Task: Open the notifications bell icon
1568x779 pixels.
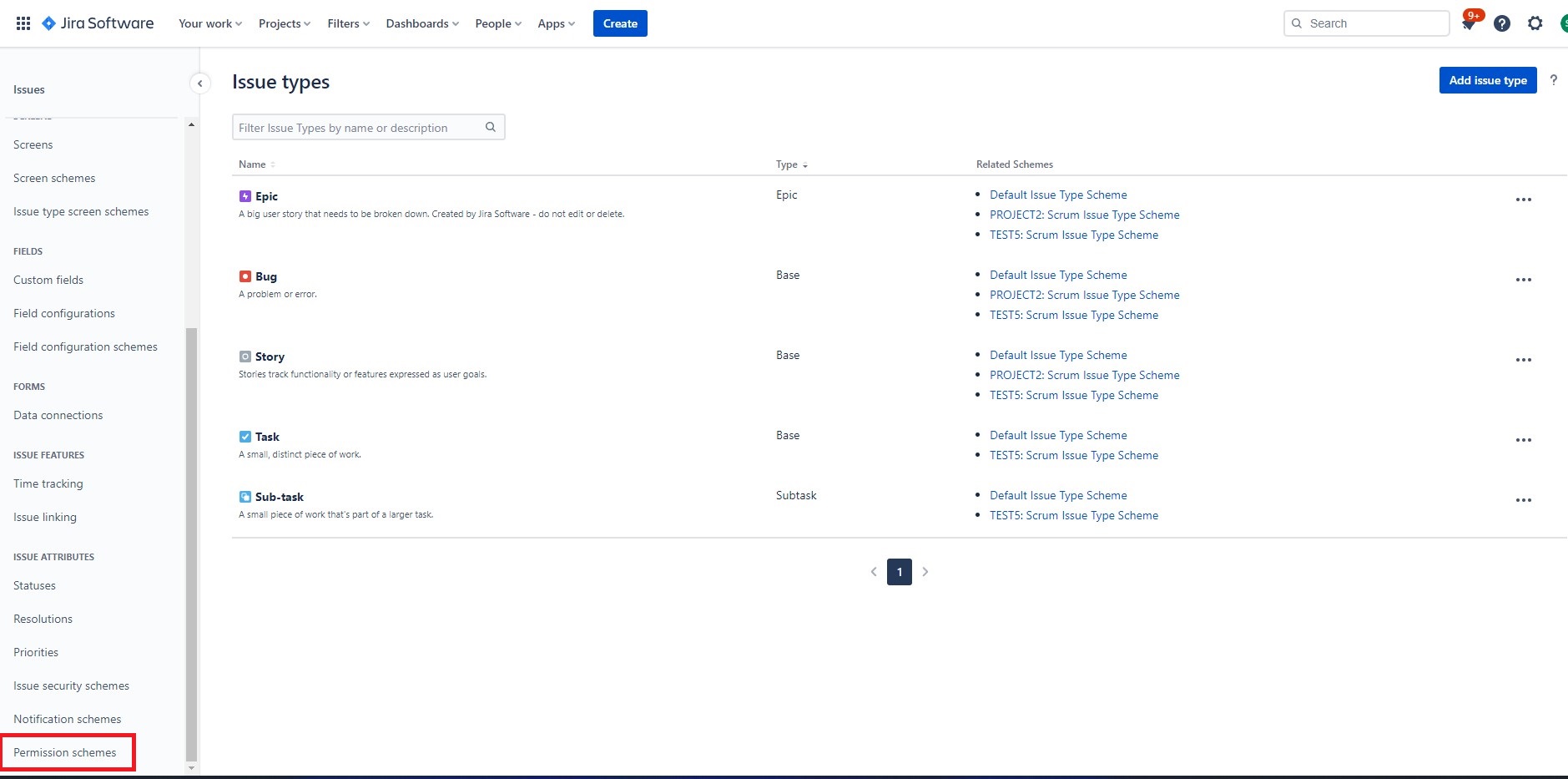Action: coord(1469,23)
